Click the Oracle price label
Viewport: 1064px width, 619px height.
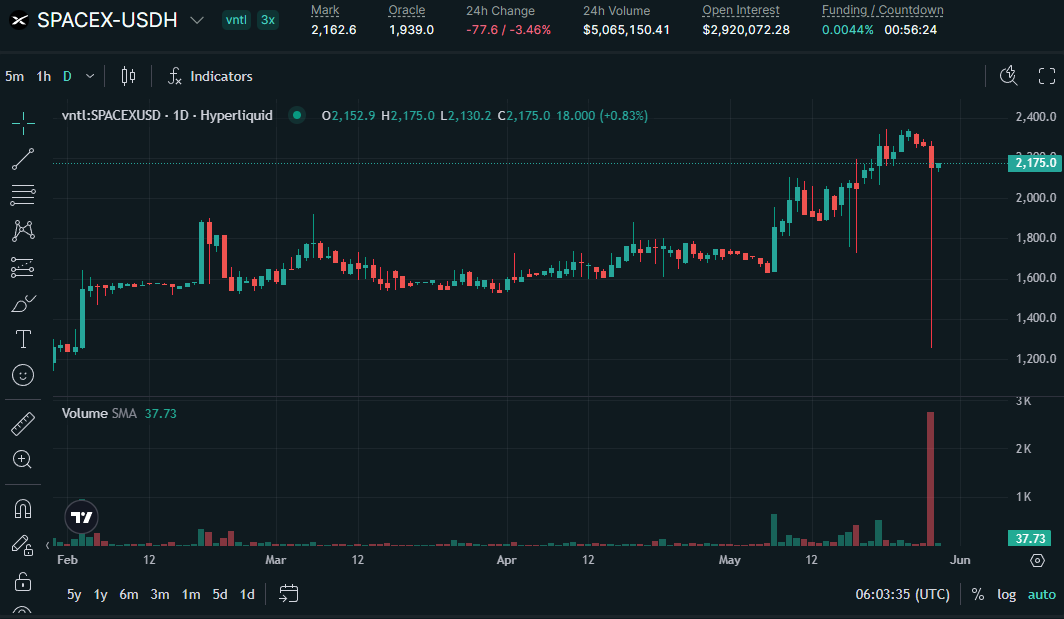coord(406,10)
